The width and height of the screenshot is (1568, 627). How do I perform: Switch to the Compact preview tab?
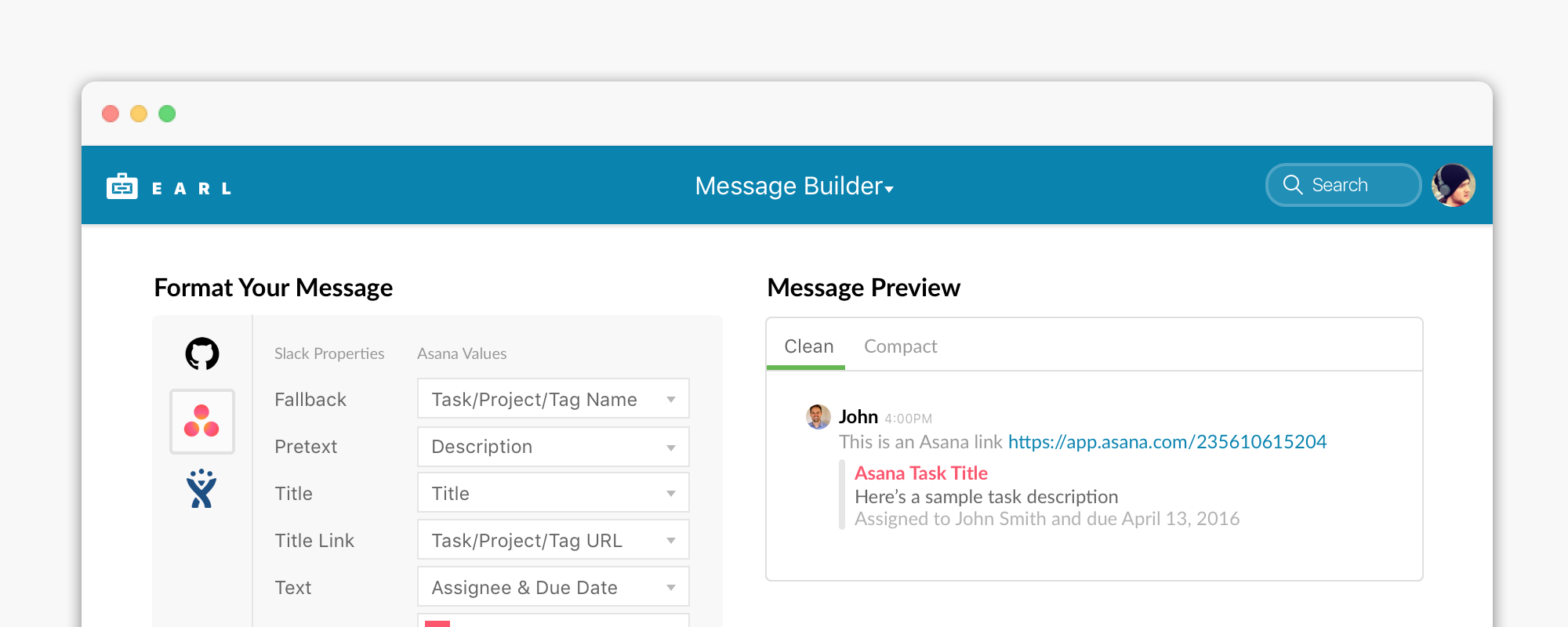900,346
